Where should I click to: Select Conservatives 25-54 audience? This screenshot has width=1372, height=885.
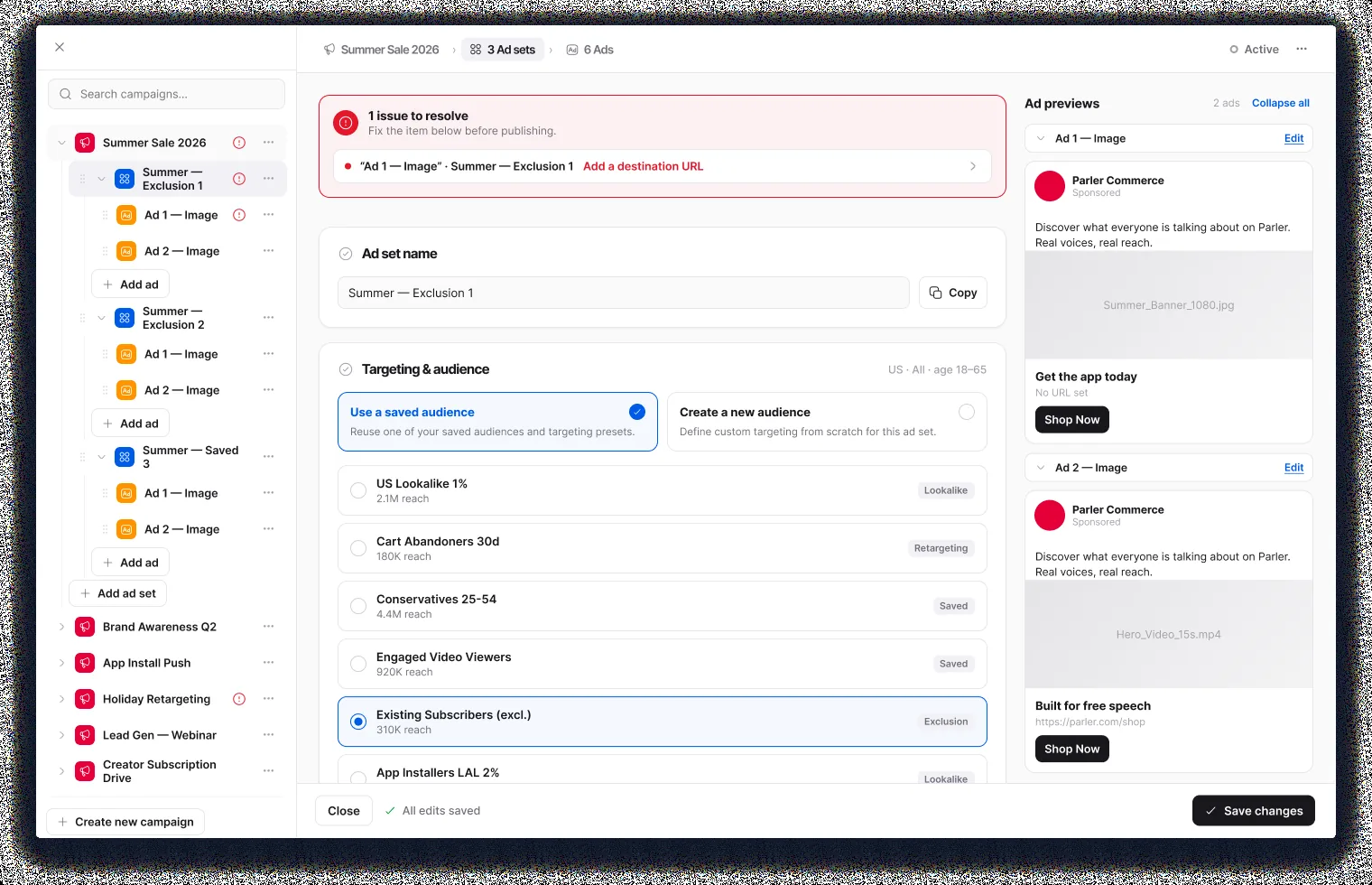point(663,606)
